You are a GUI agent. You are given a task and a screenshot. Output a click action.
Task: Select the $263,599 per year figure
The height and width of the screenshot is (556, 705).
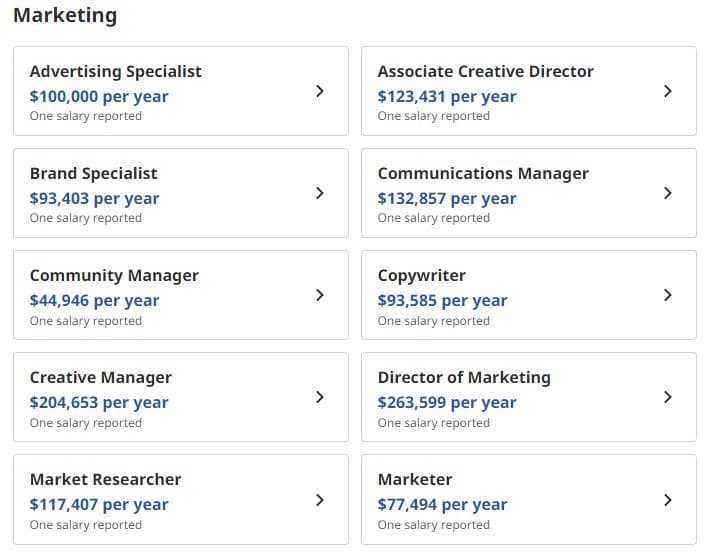[447, 402]
